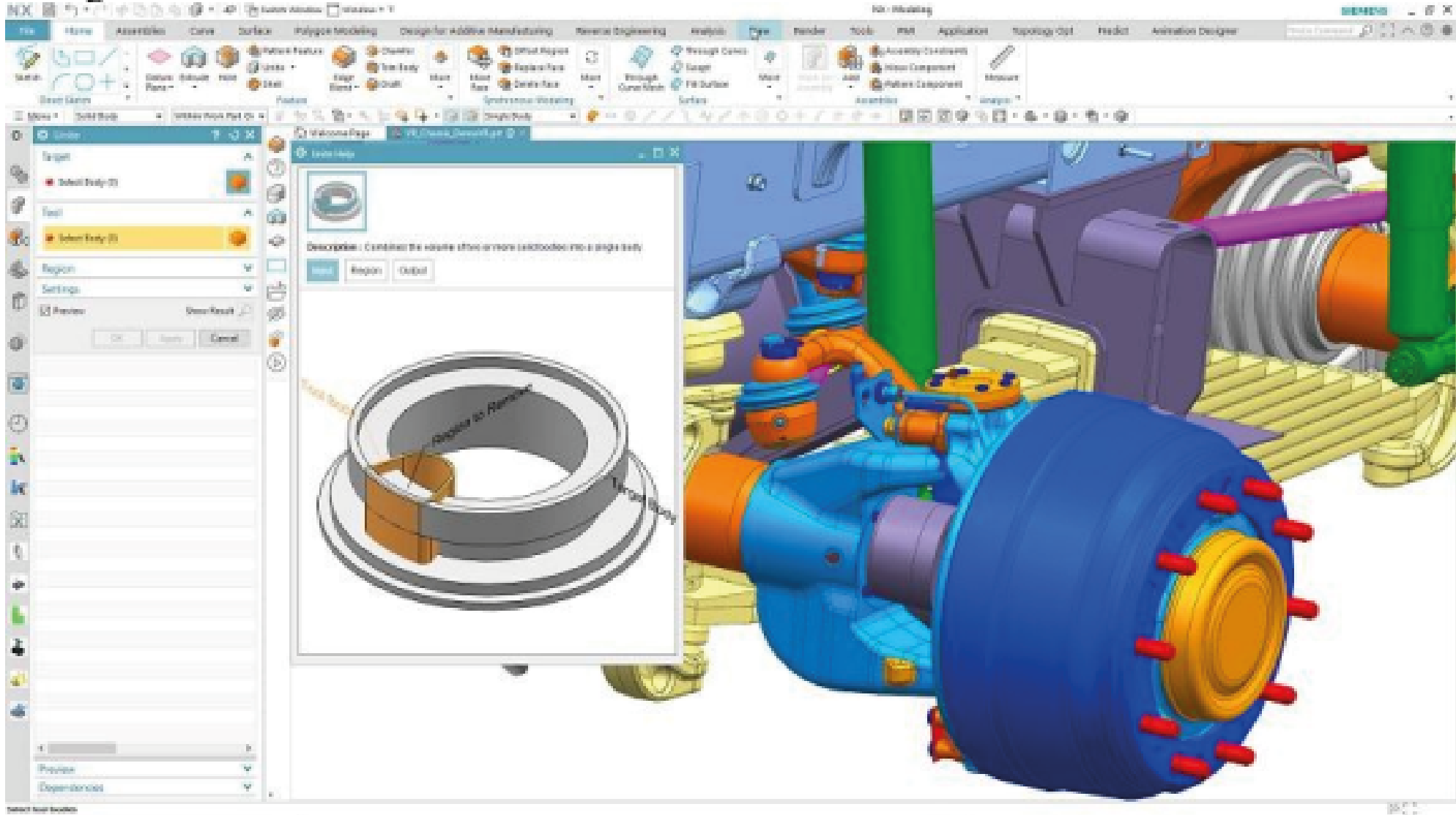Expand the Region section
The image size is (1456, 815).
tap(247, 269)
